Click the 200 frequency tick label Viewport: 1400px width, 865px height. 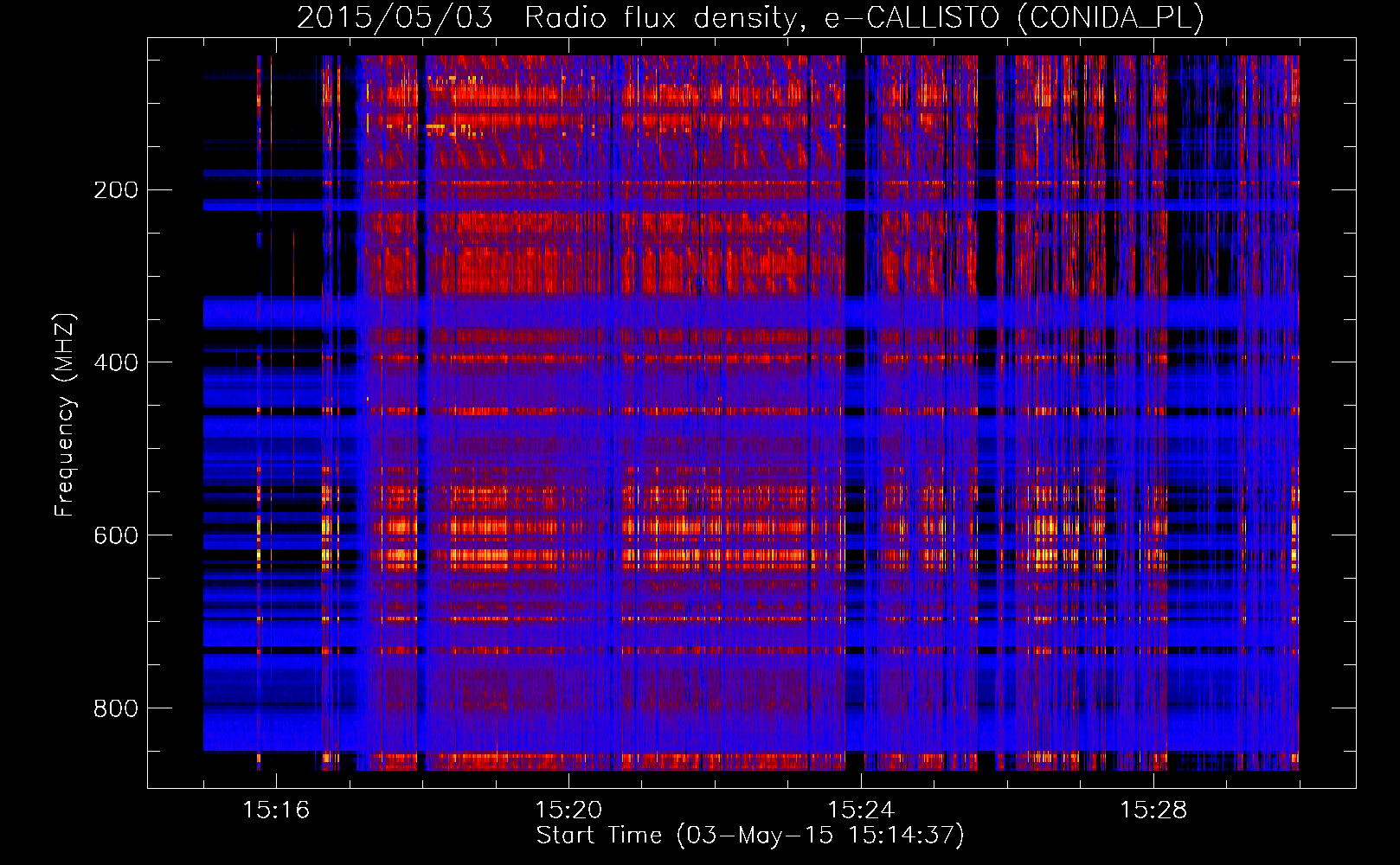click(115, 190)
